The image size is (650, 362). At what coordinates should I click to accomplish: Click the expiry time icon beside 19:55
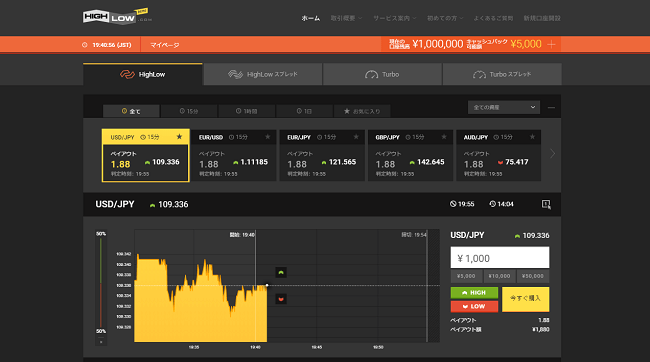click(453, 204)
